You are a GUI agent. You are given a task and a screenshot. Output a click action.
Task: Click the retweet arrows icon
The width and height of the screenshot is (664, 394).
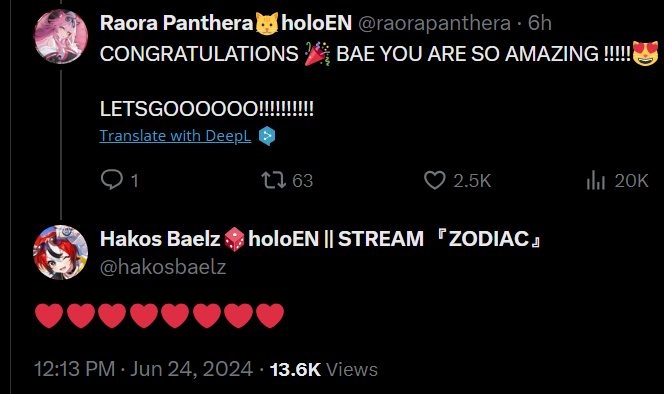[x=274, y=180]
